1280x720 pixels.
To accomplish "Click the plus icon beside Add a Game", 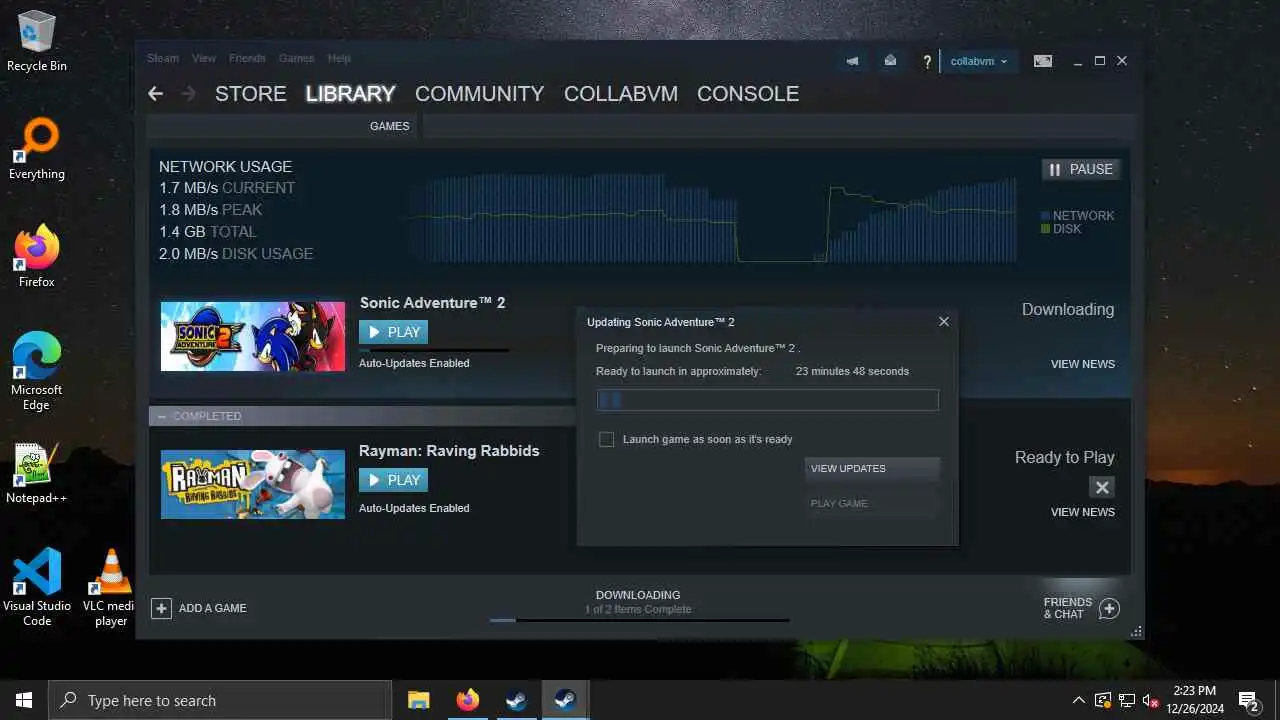I will pos(161,608).
